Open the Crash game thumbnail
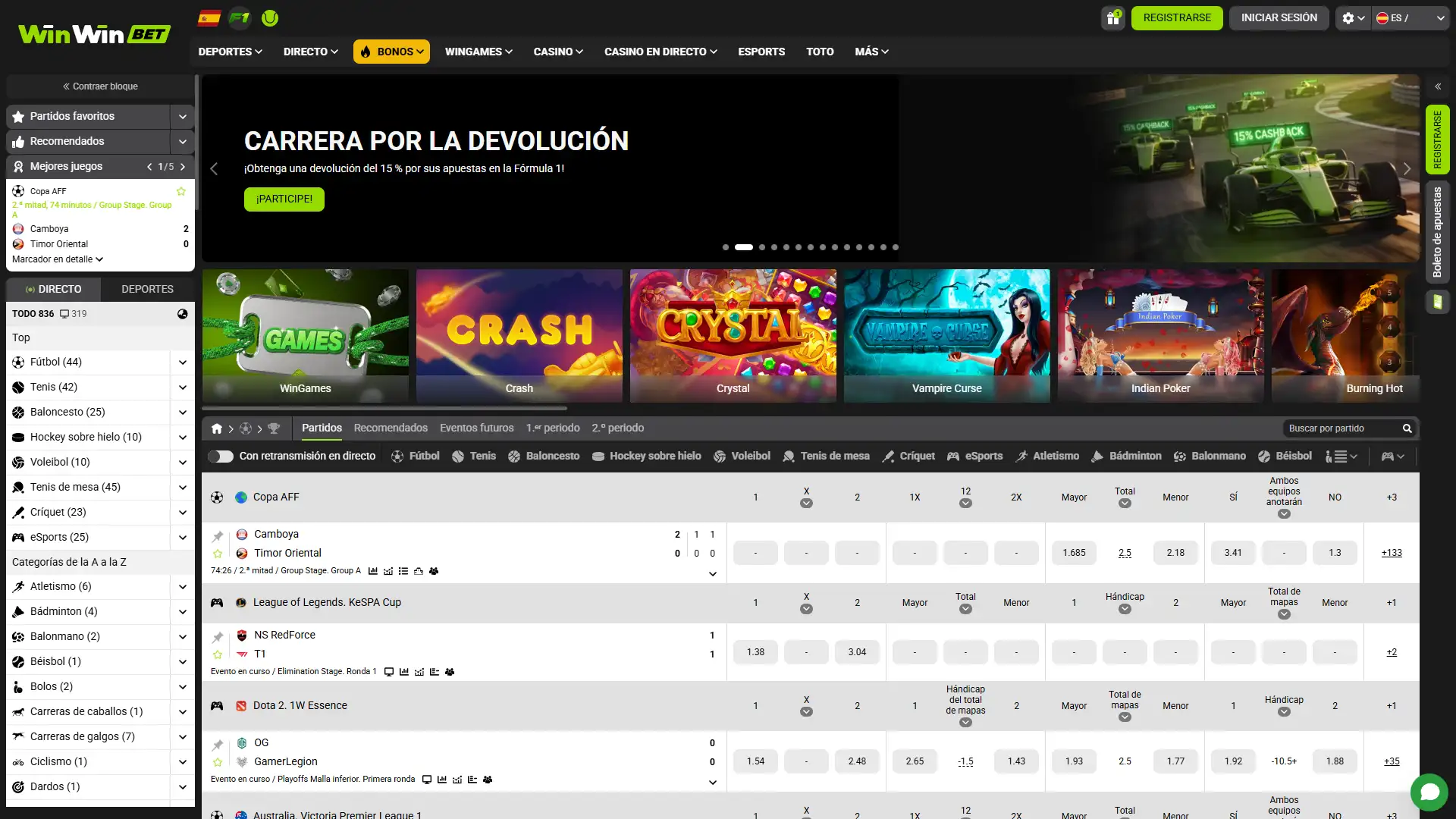This screenshot has height=819, width=1456. click(519, 336)
